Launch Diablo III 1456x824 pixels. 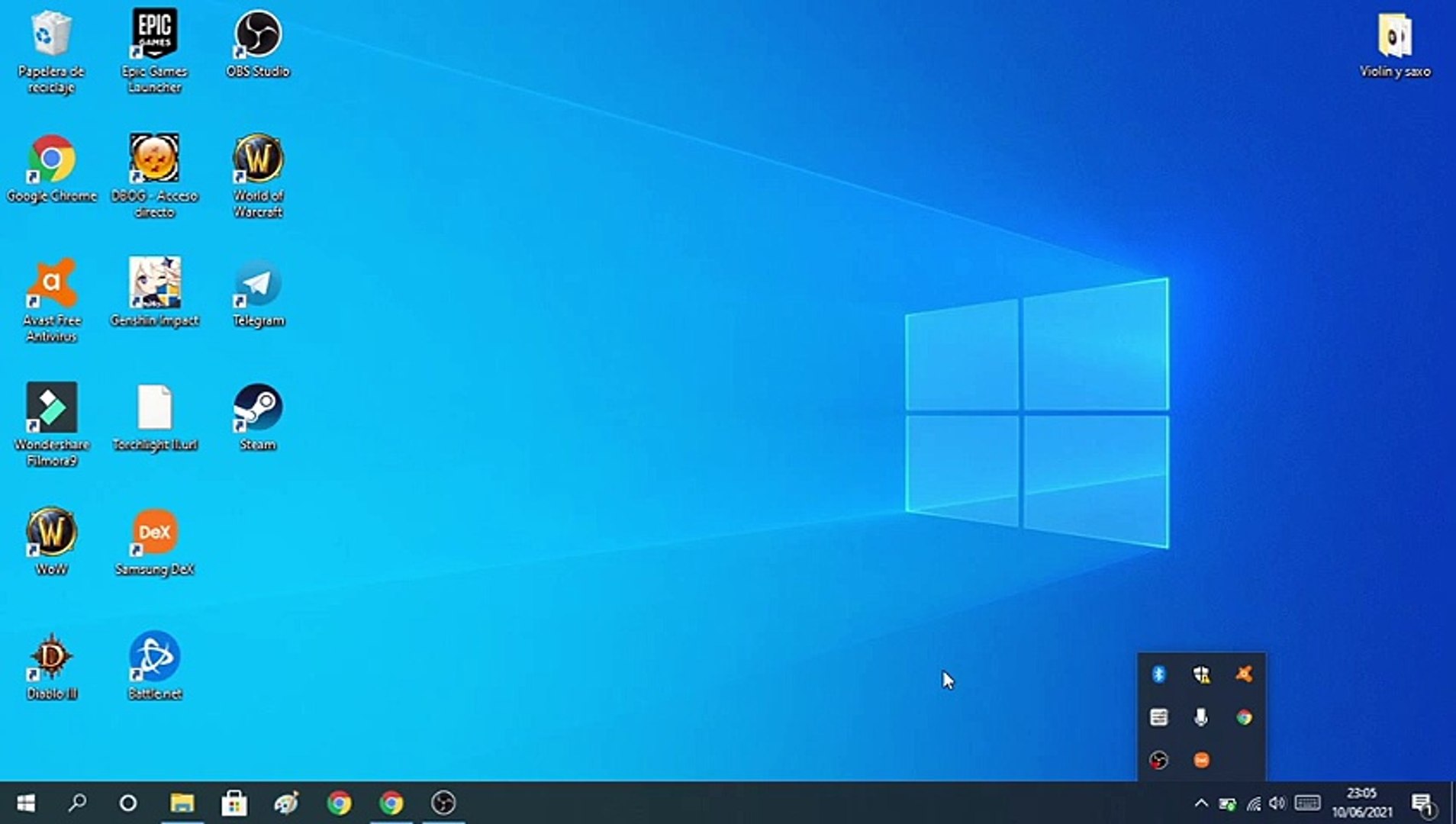50,658
